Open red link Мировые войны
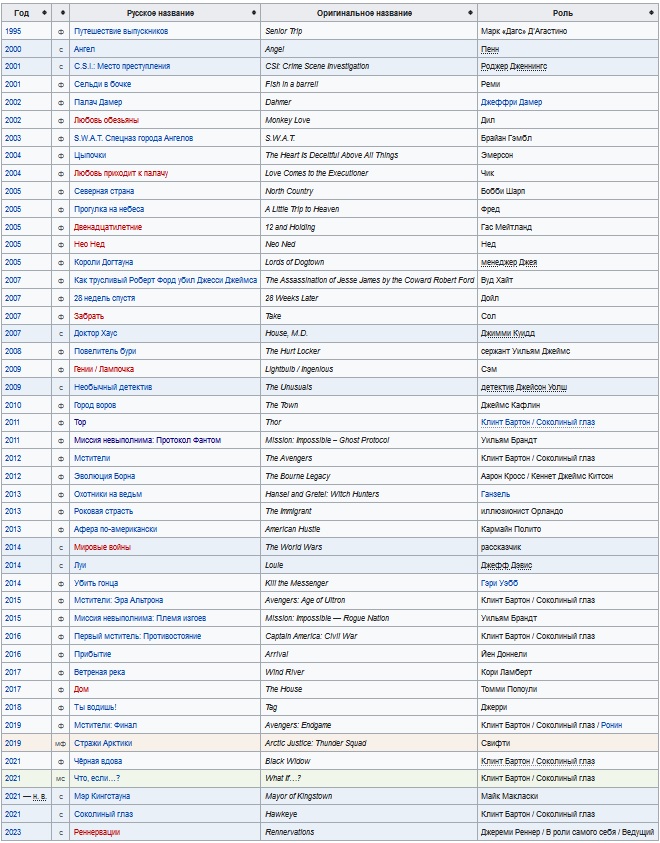 [102, 547]
